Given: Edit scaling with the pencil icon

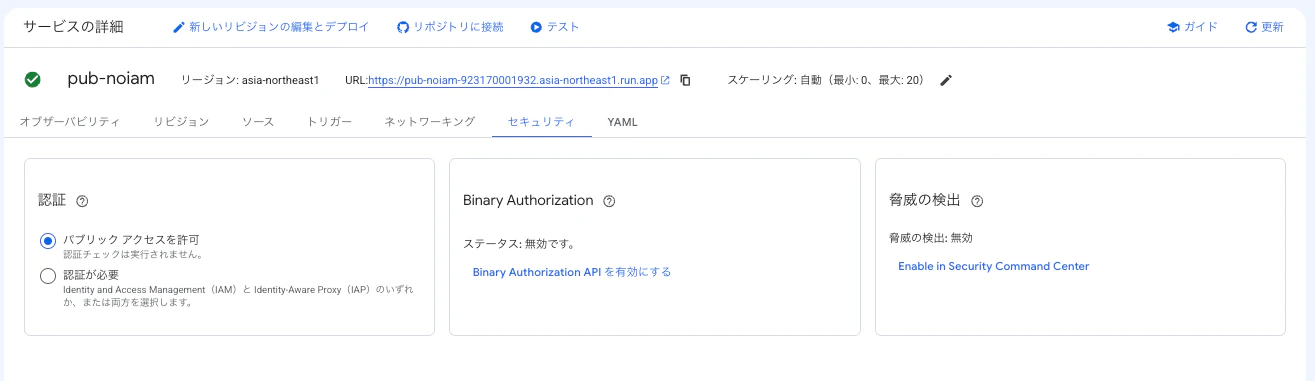Looking at the screenshot, I should click(946, 80).
